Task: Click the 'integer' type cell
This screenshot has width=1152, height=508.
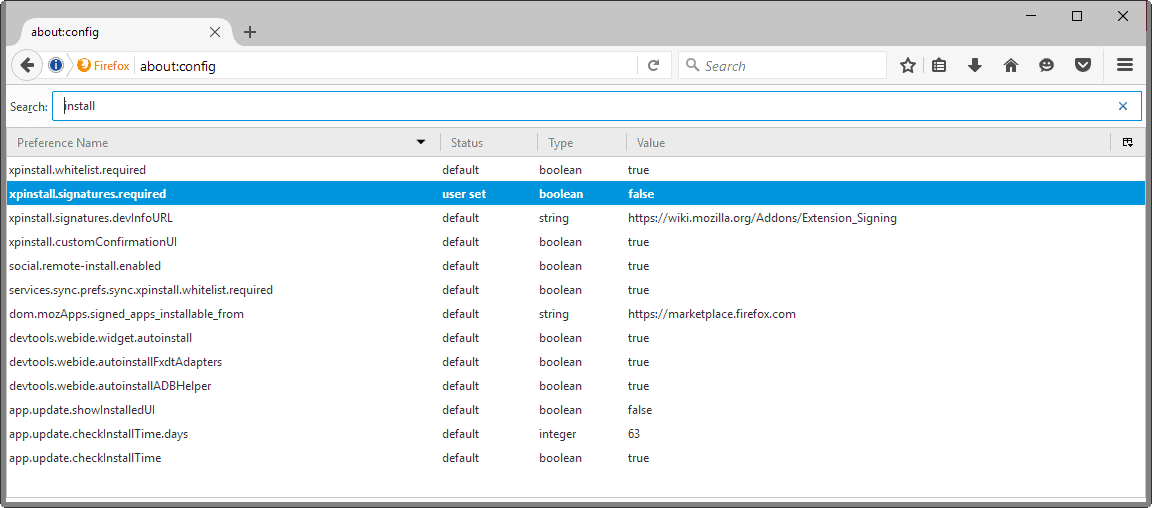Action: (x=558, y=434)
